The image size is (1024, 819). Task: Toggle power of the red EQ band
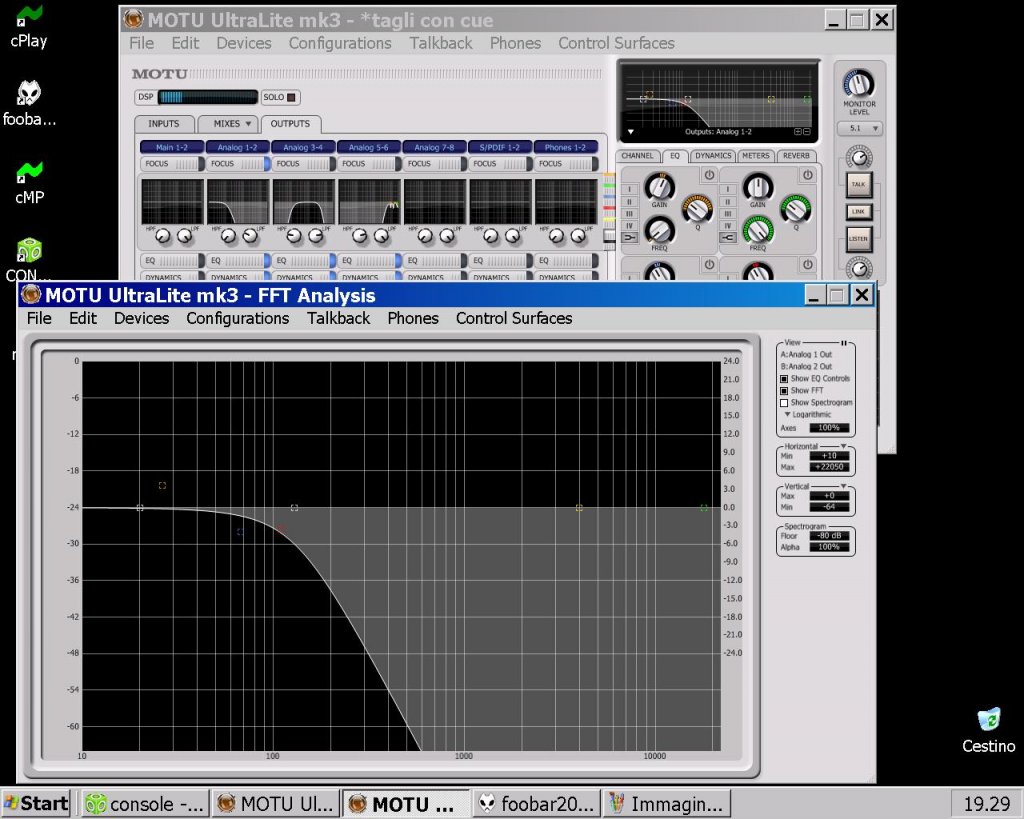808,265
